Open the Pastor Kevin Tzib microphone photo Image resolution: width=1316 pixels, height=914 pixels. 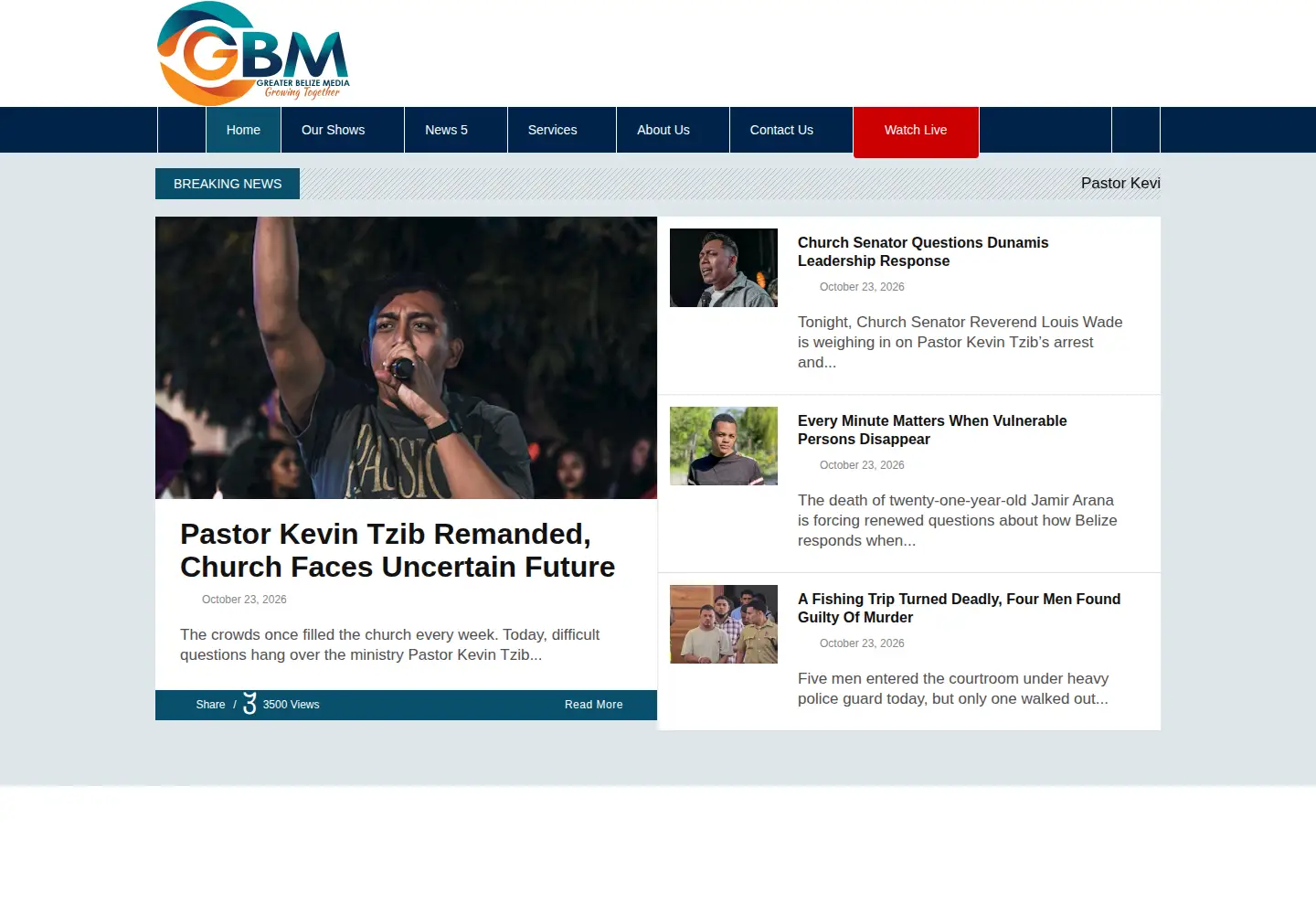pos(406,357)
